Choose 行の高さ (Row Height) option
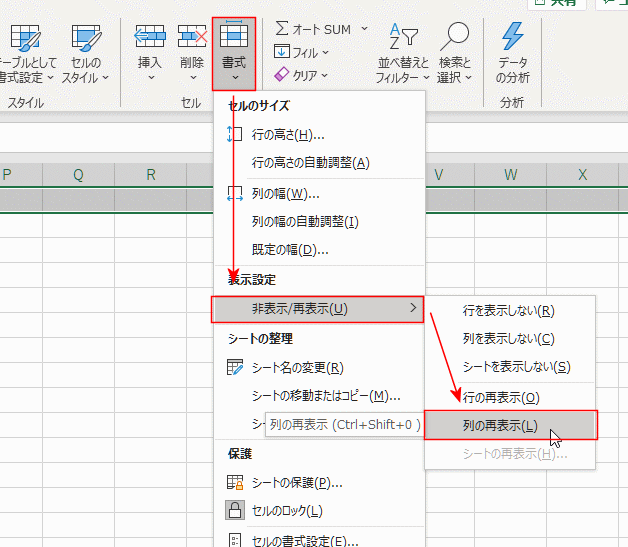Screen dimensions: 628x547 coord(288,135)
